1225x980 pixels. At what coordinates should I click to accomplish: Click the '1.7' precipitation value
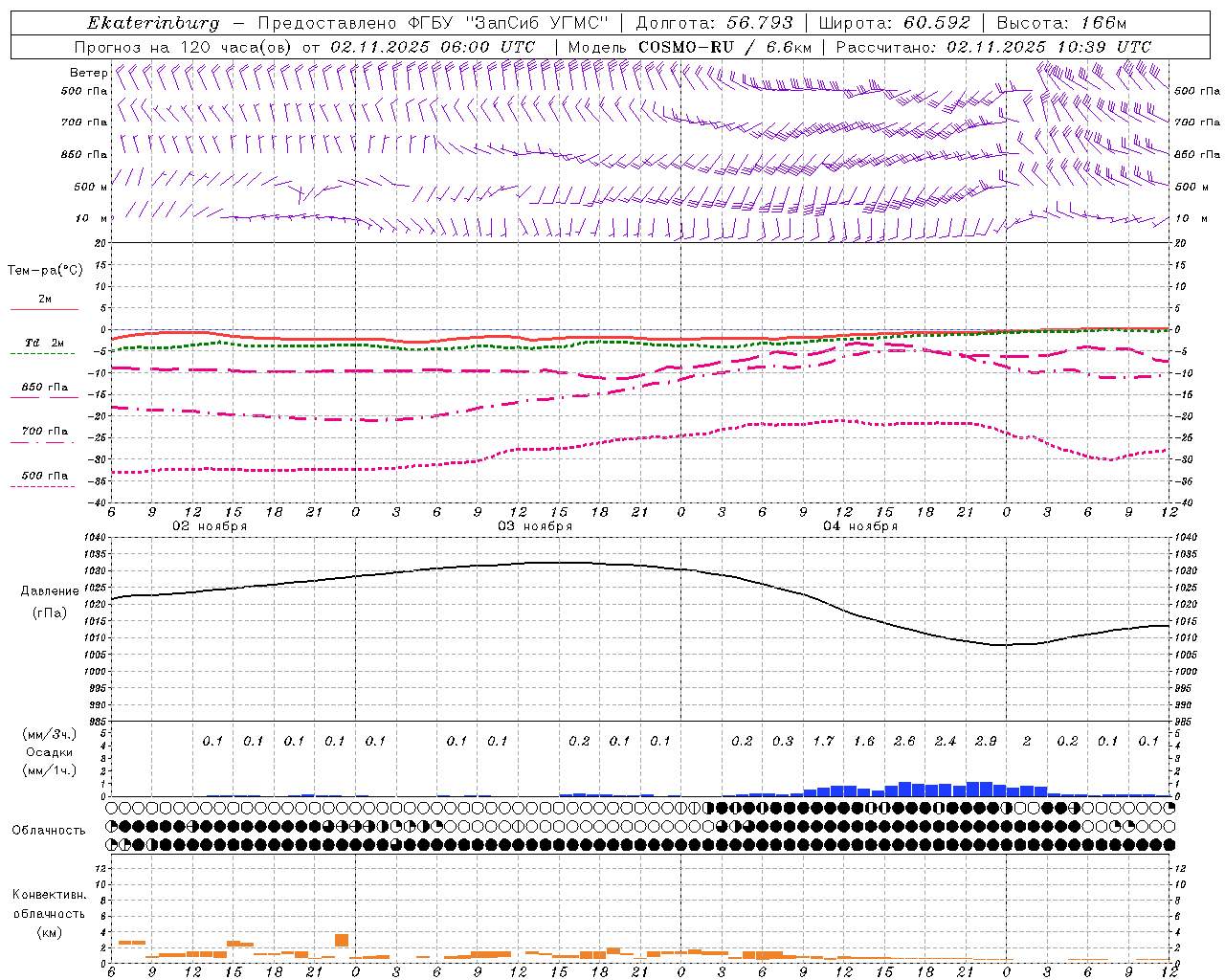click(823, 741)
